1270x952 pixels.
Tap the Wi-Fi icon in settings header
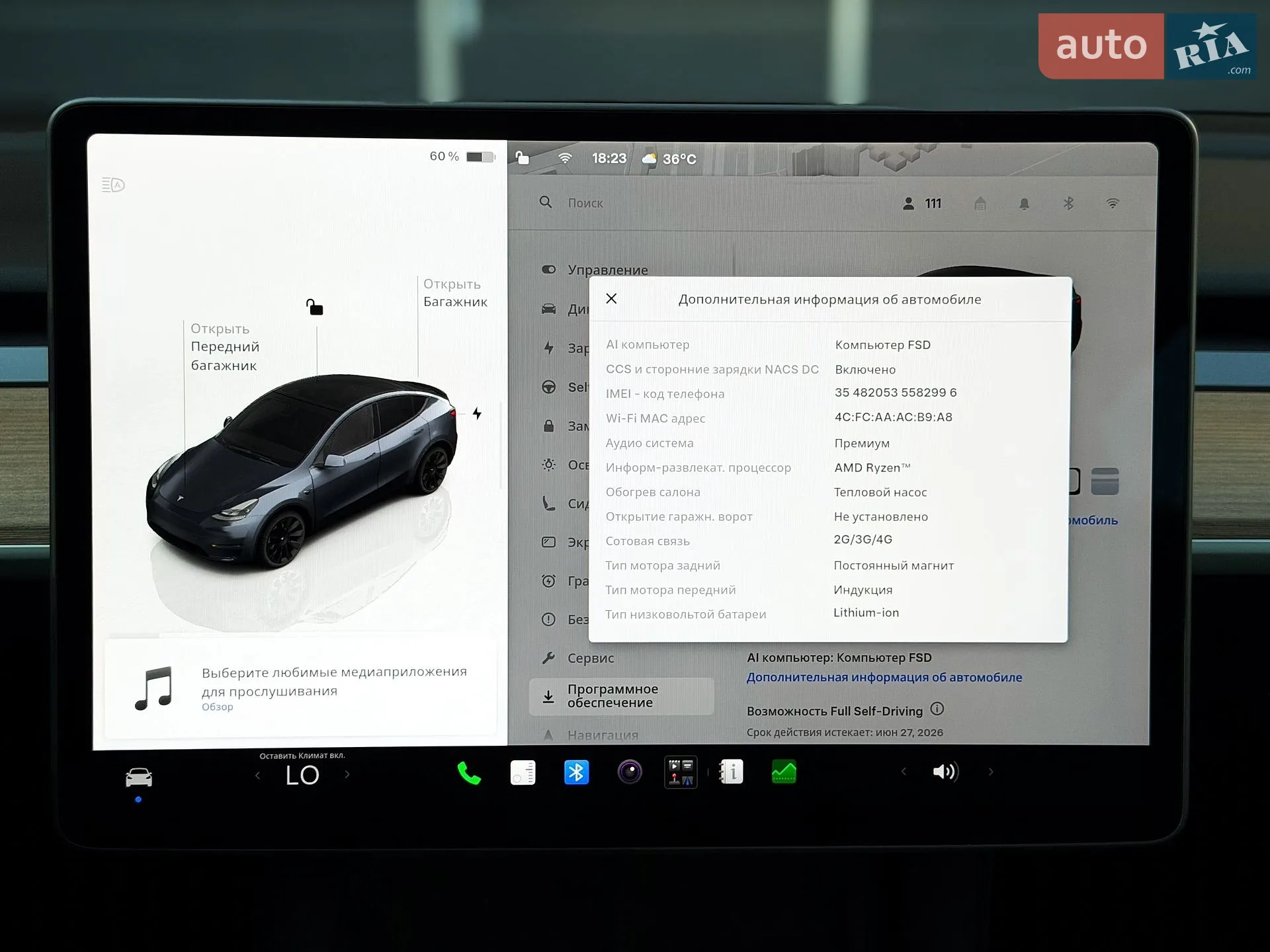(1113, 204)
